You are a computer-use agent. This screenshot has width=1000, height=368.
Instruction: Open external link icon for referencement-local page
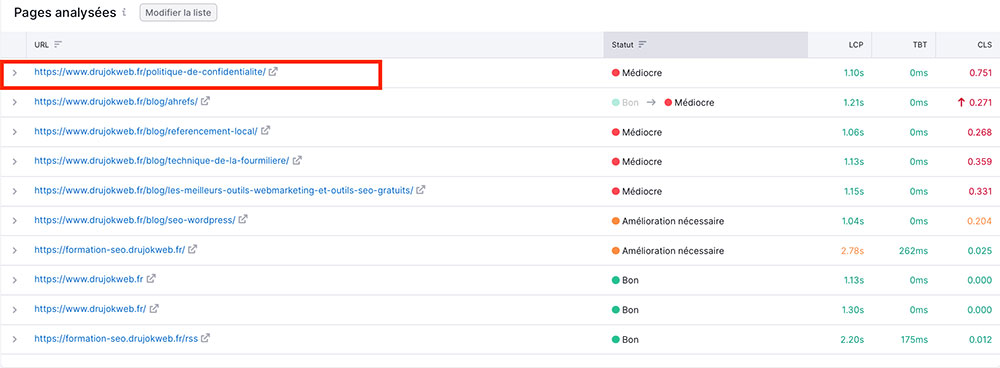pos(265,131)
